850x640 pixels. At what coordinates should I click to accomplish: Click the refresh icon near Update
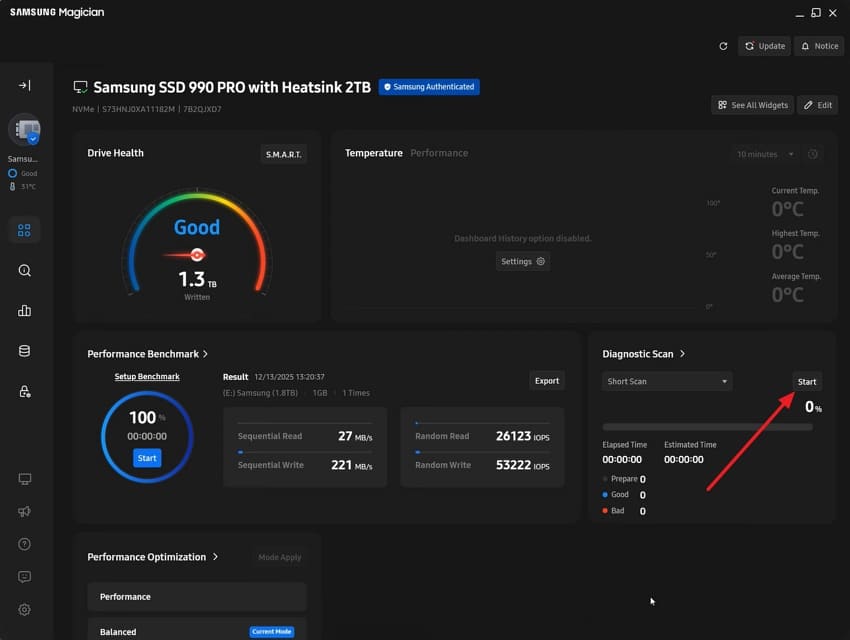(723, 46)
